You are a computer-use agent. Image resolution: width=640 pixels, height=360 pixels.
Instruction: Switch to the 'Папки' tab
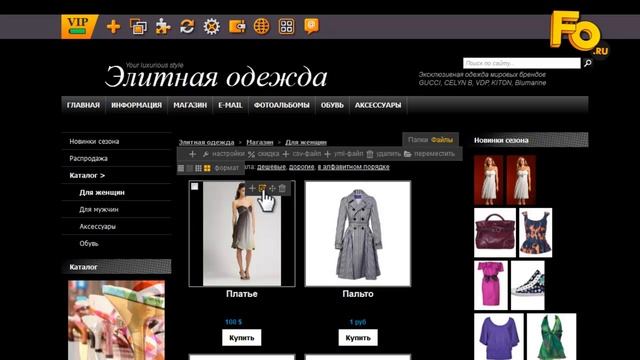click(418, 140)
